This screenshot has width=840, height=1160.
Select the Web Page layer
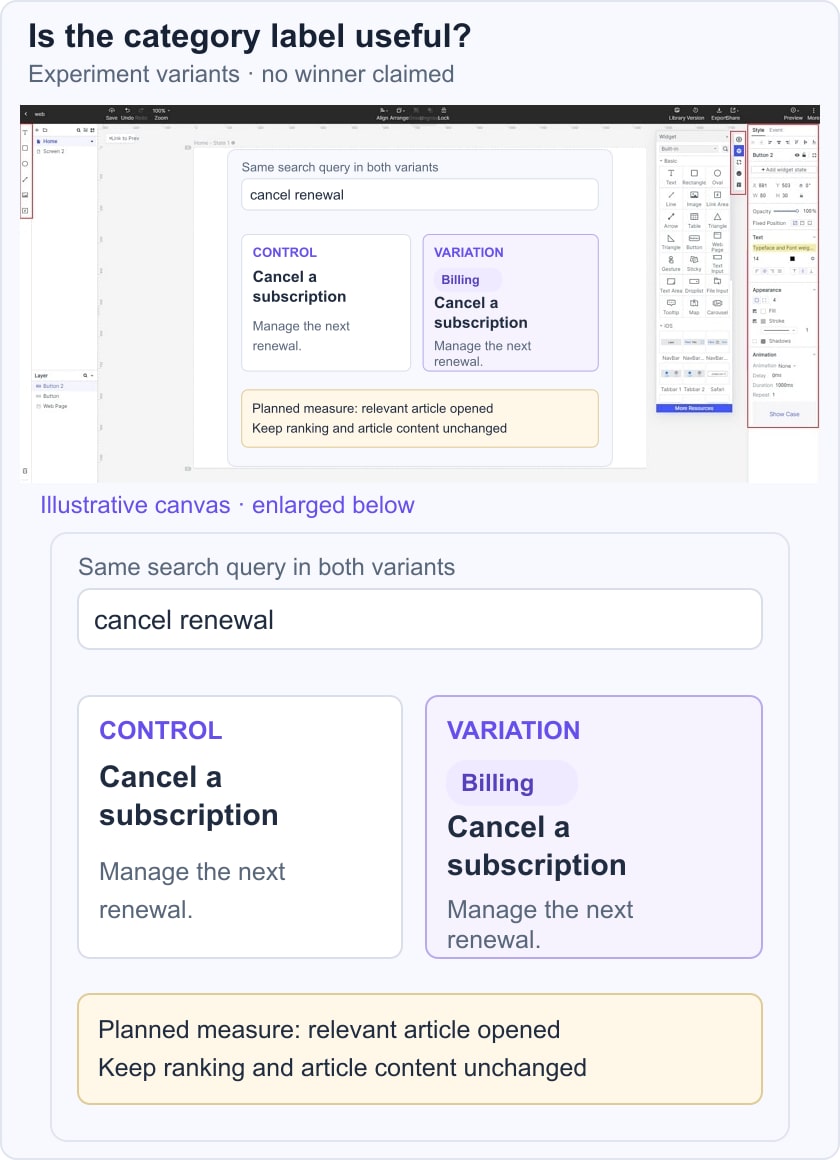[x=64, y=406]
